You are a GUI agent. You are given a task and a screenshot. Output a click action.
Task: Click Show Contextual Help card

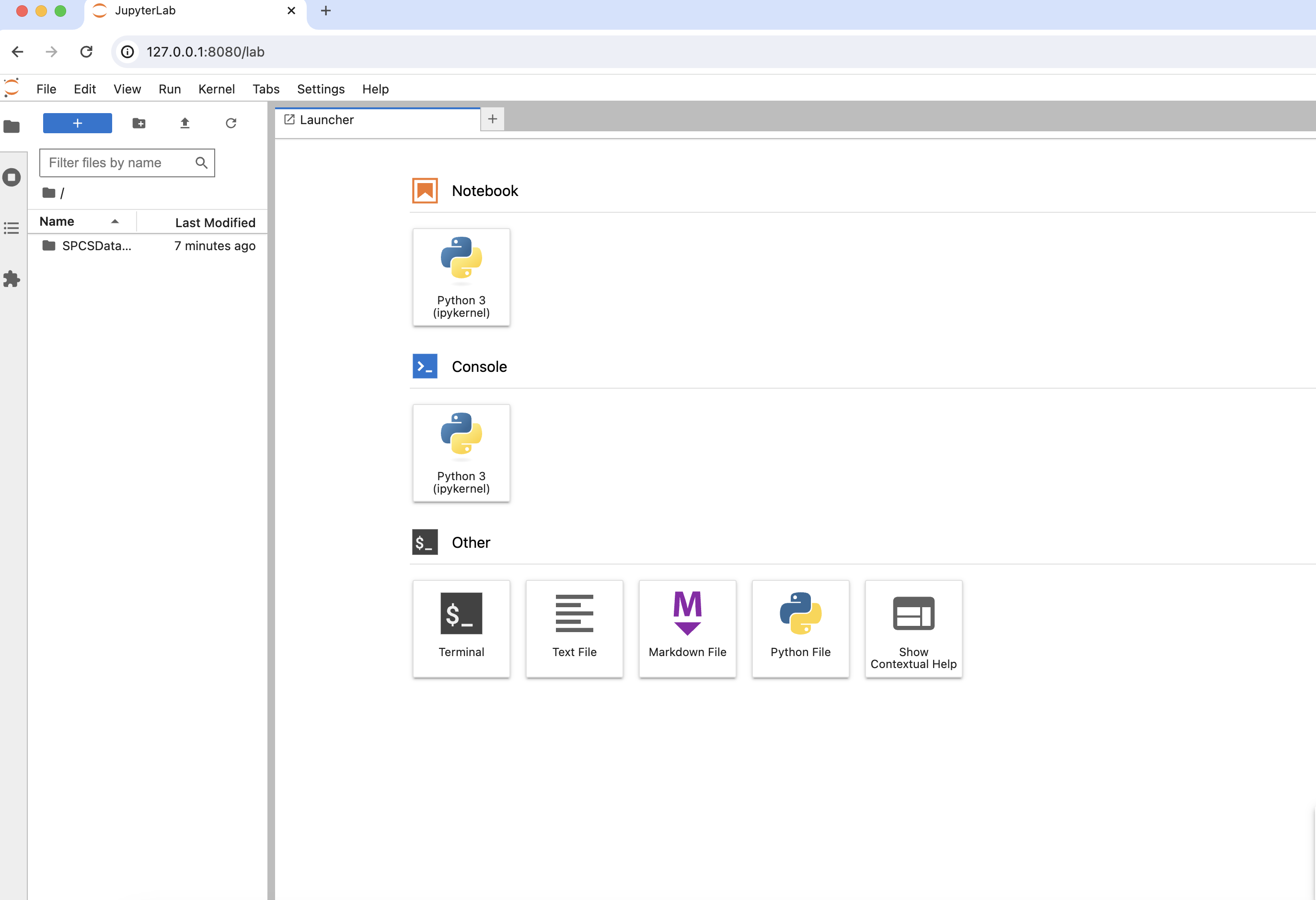(x=913, y=629)
